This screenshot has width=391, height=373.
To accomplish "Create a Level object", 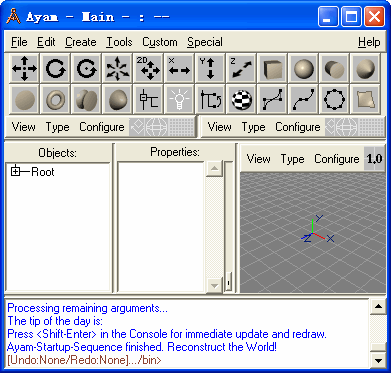I will [149, 99].
